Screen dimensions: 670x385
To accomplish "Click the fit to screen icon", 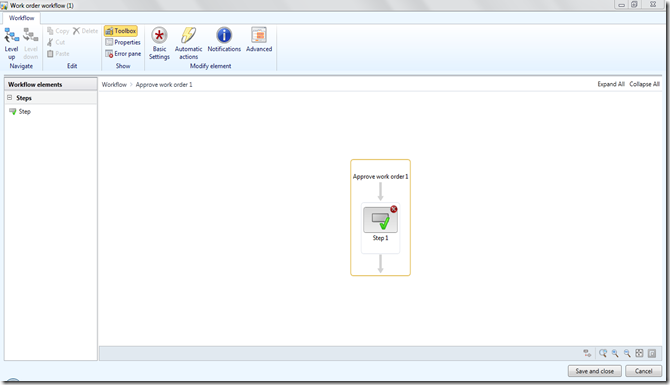I will coord(639,353).
